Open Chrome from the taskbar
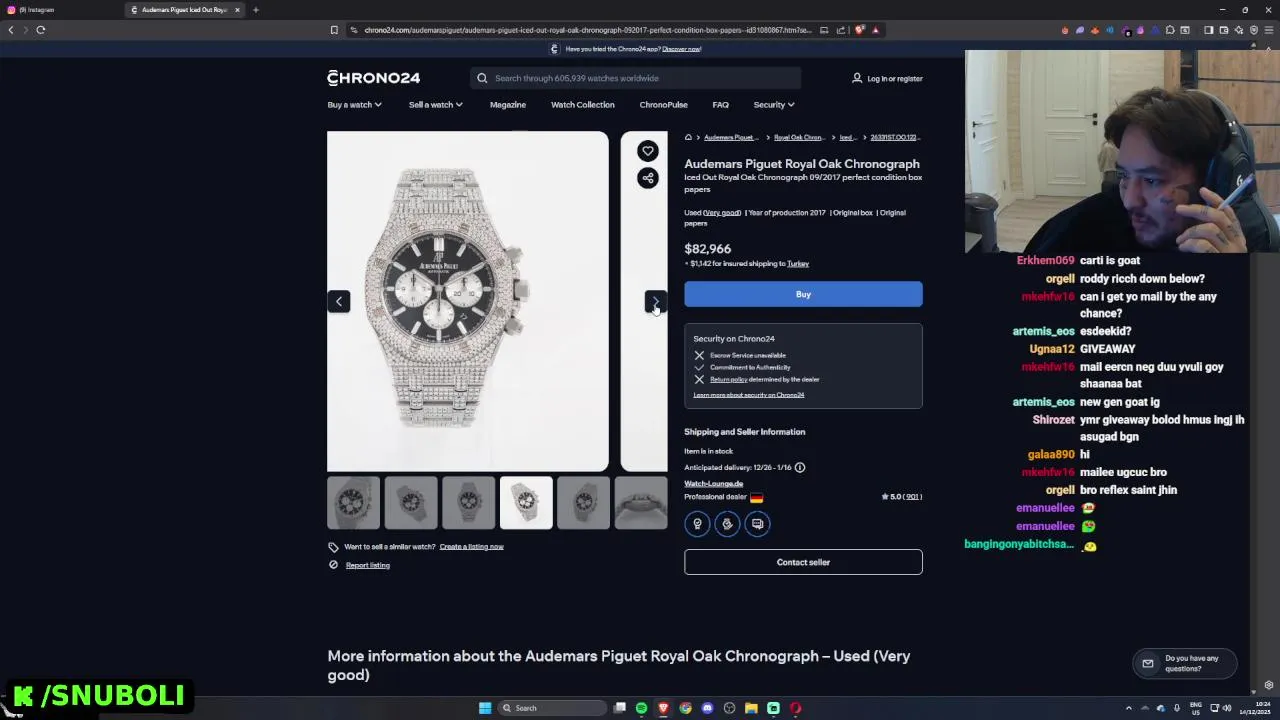The image size is (1280, 720). (x=685, y=708)
